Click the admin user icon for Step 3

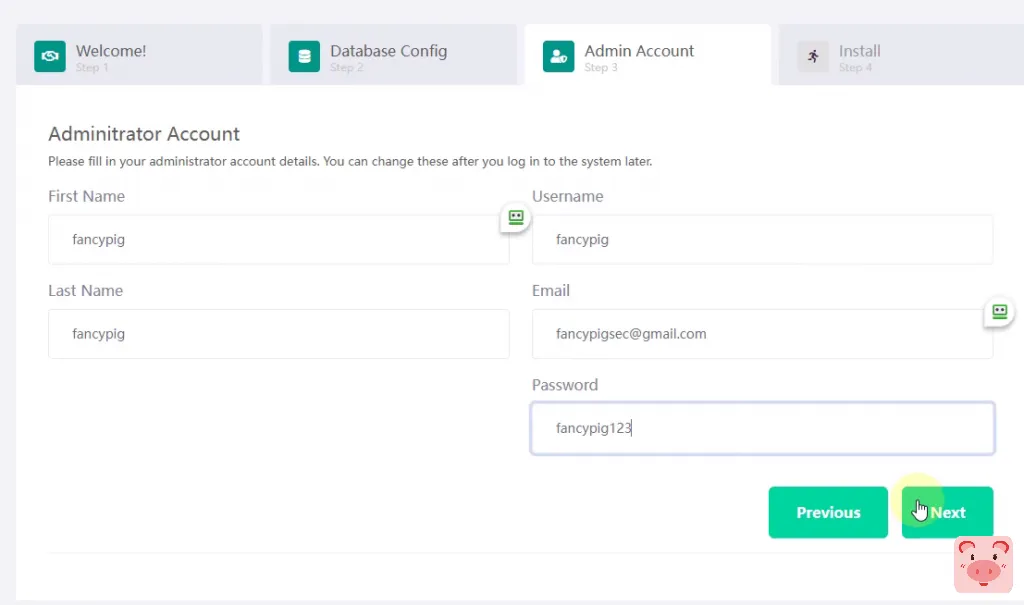pyautogui.click(x=558, y=57)
